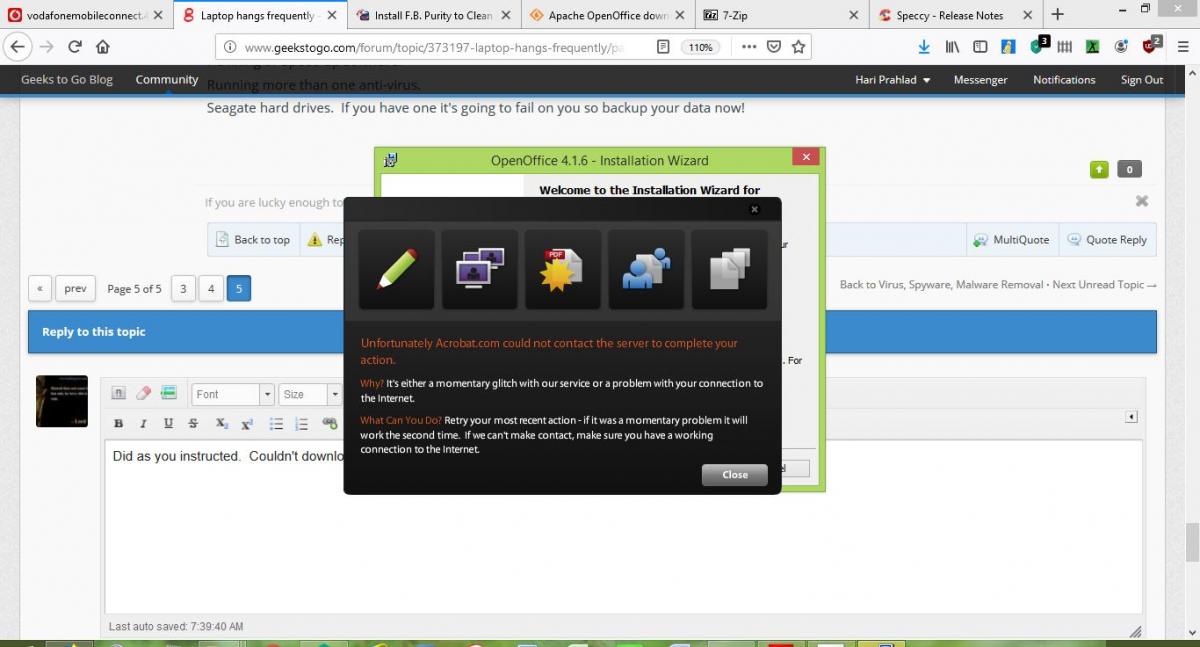Go to page 3 of the topic

point(182,289)
